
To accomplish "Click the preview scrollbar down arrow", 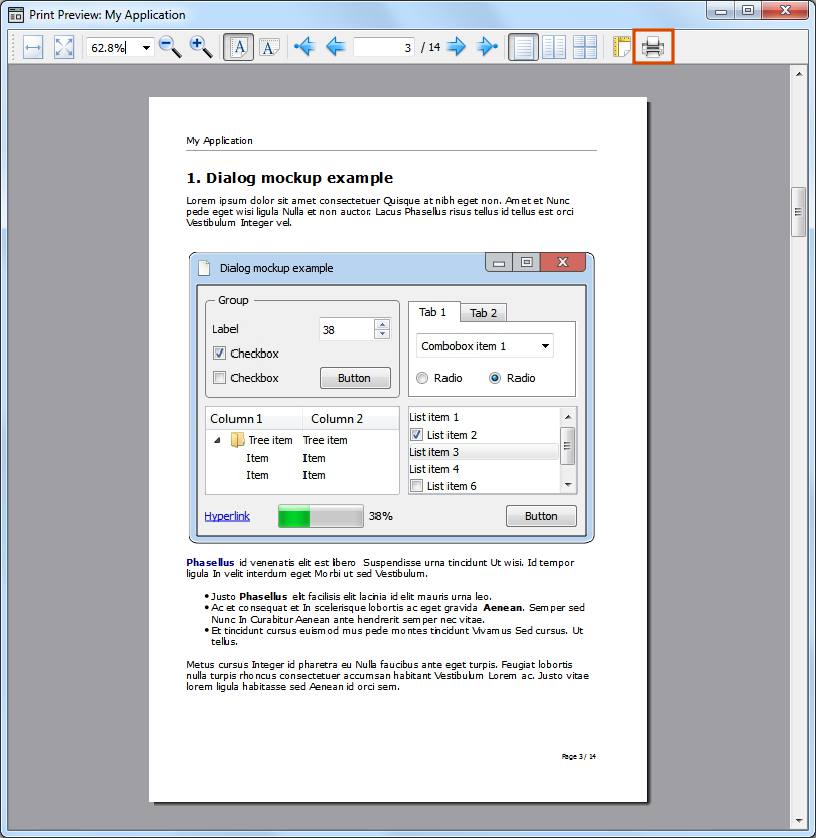I will click(x=799, y=820).
